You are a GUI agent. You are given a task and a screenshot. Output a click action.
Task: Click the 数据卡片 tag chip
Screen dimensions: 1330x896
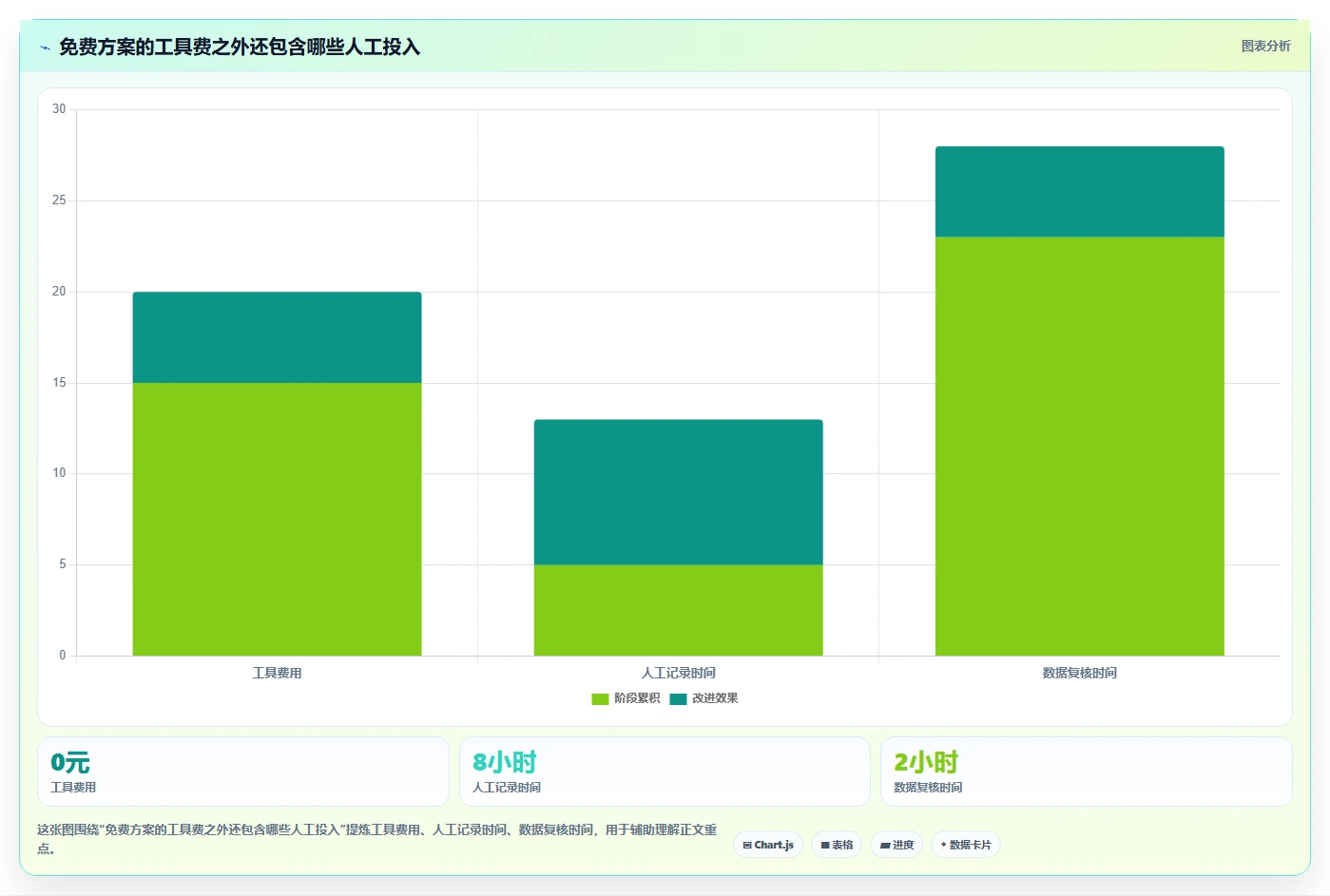965,845
